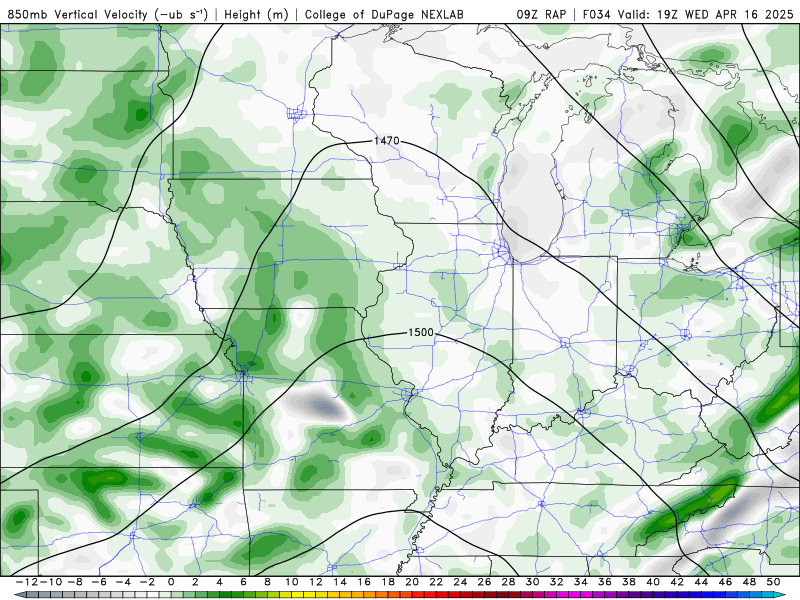Click the -8 value on the color scale
The width and height of the screenshot is (800, 600).
(74, 582)
